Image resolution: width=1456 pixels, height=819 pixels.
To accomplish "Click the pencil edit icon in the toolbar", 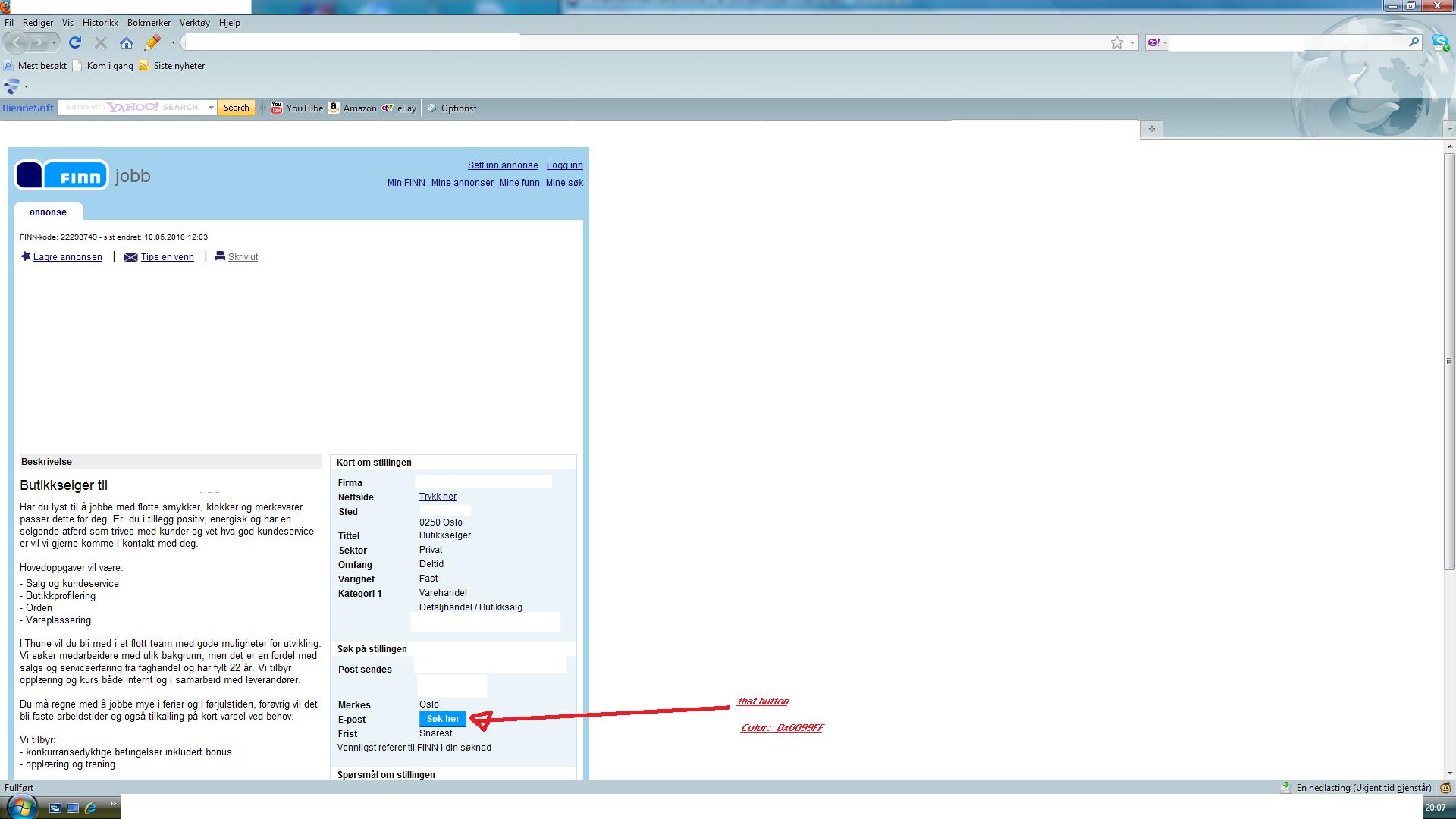I will tap(152, 42).
